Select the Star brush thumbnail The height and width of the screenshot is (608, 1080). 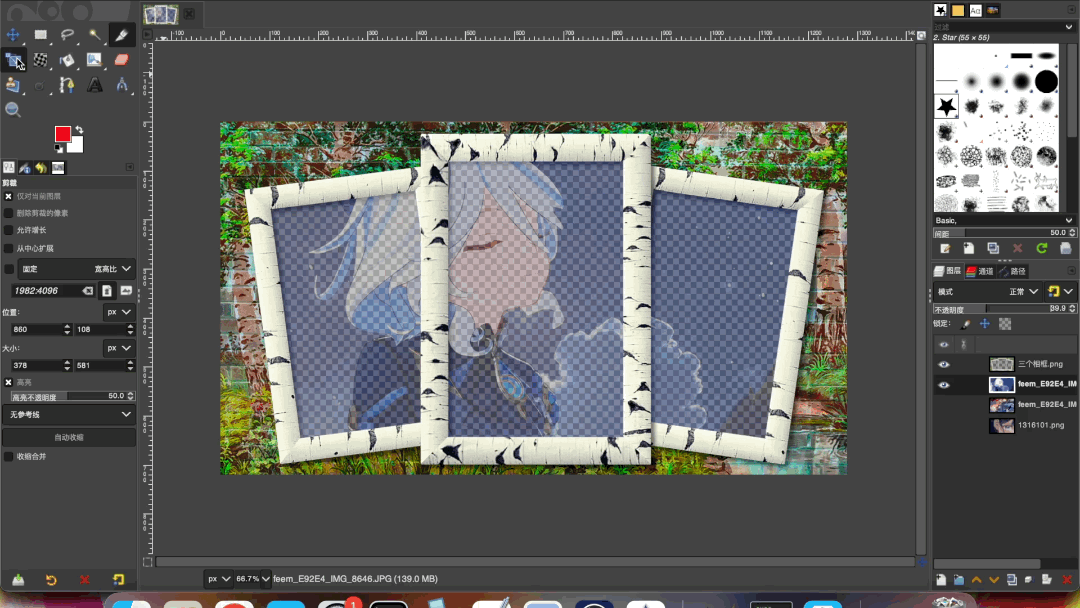pyautogui.click(x=946, y=106)
